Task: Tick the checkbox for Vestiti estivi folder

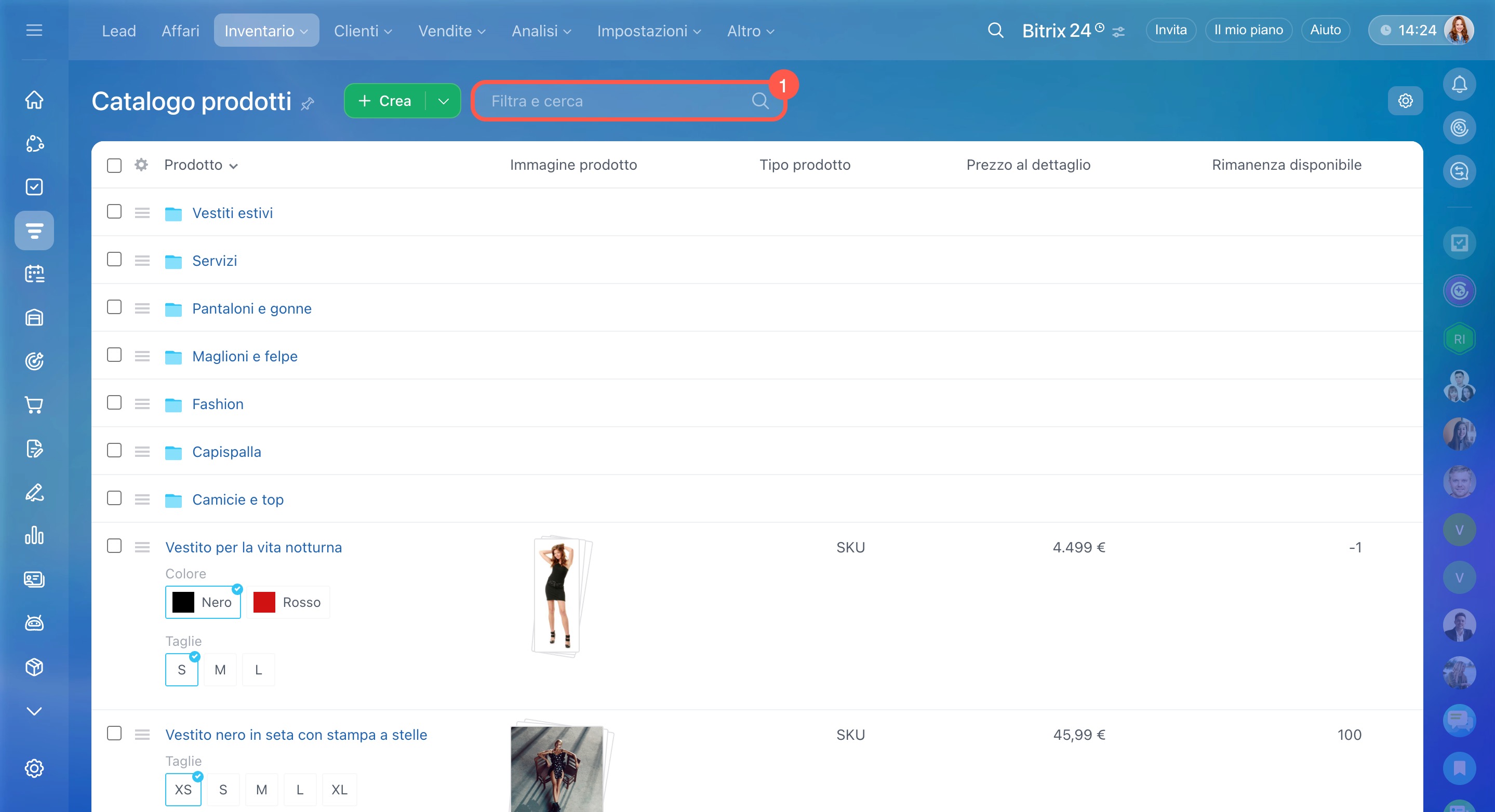Action: (114, 212)
